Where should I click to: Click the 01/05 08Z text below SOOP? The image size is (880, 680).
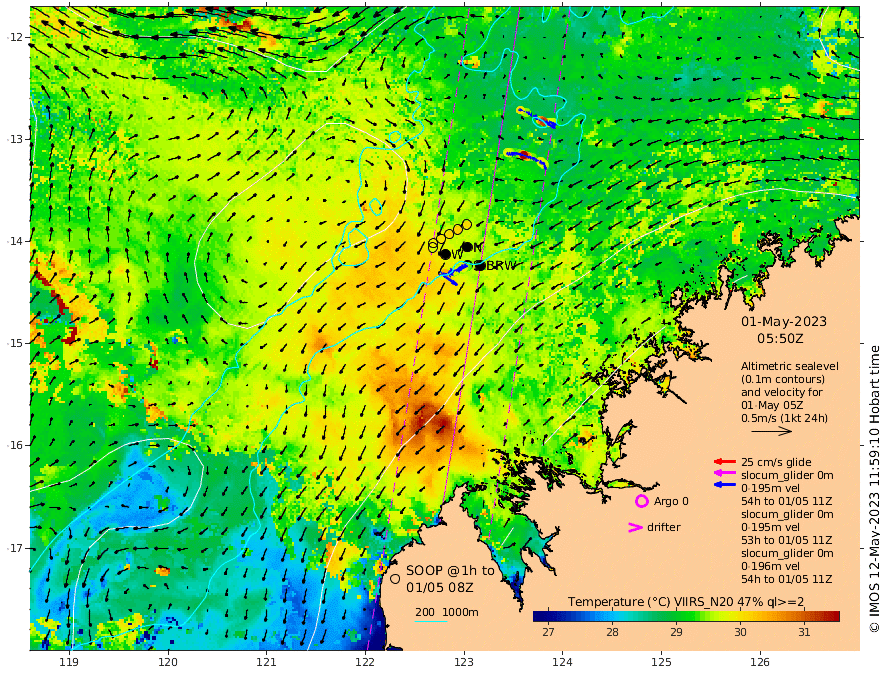pos(439,588)
